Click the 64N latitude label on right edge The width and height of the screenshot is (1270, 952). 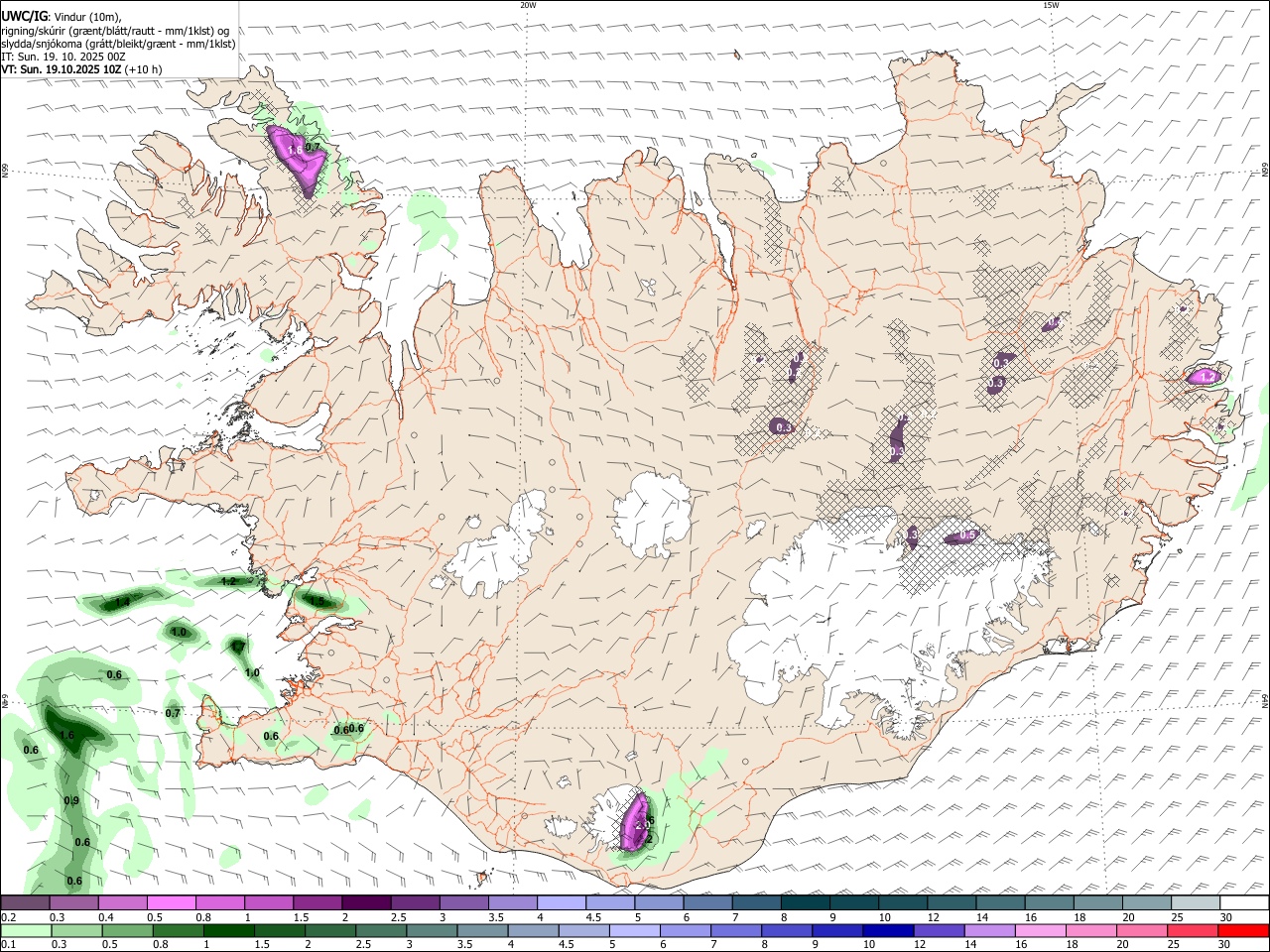[x=1265, y=701]
